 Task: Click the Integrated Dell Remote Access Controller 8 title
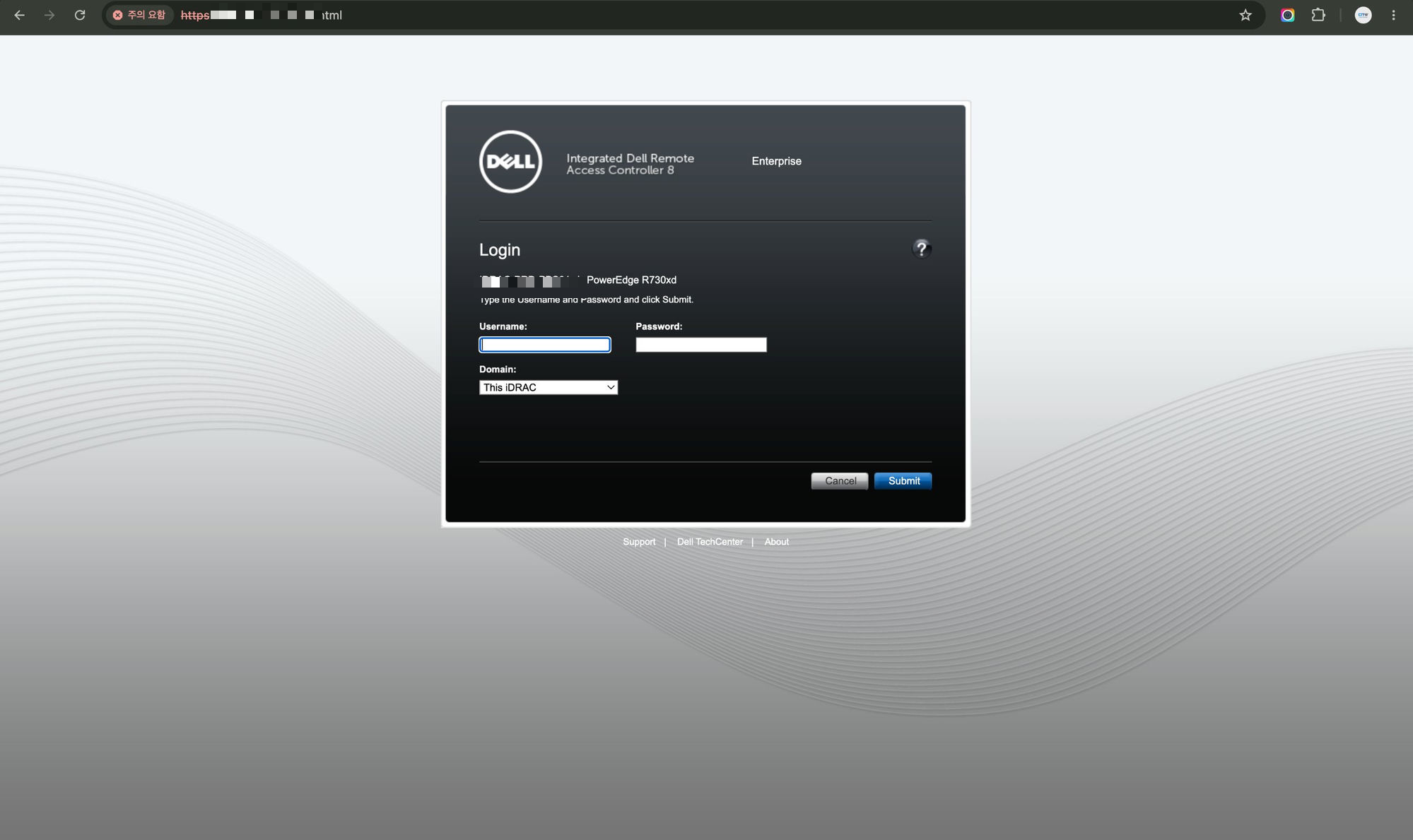630,164
